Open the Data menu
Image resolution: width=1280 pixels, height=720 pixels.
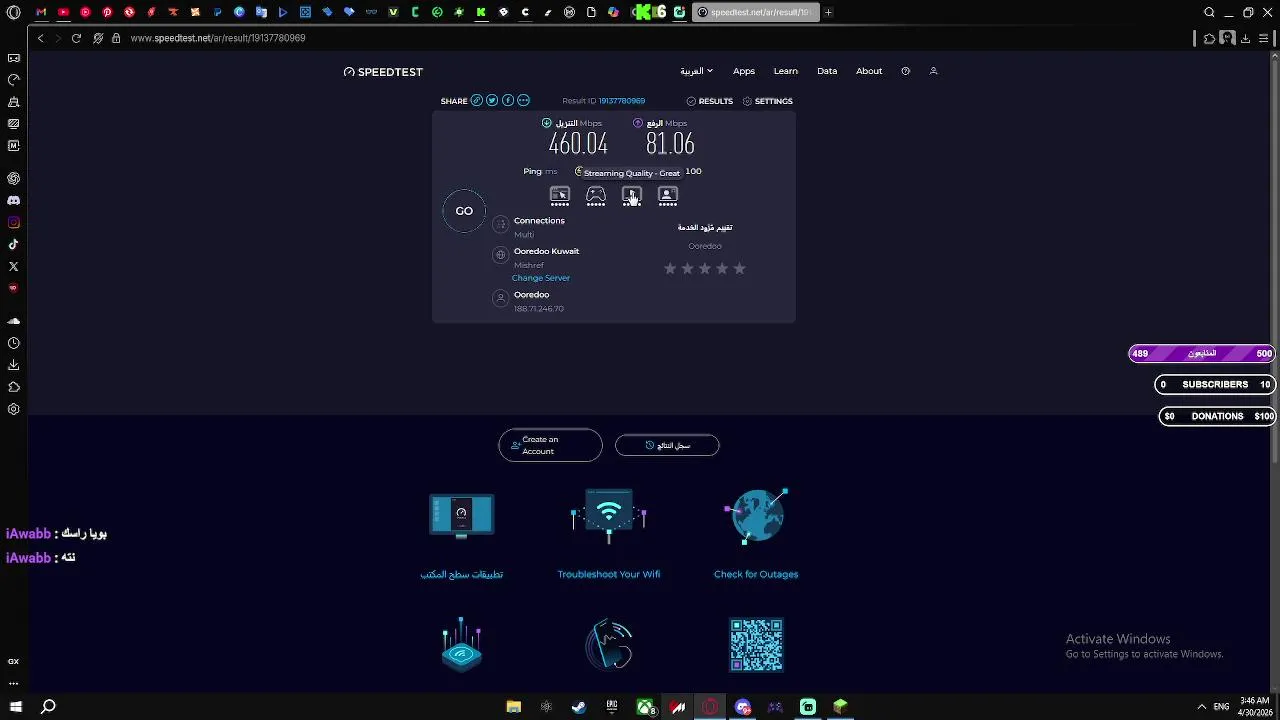click(827, 71)
